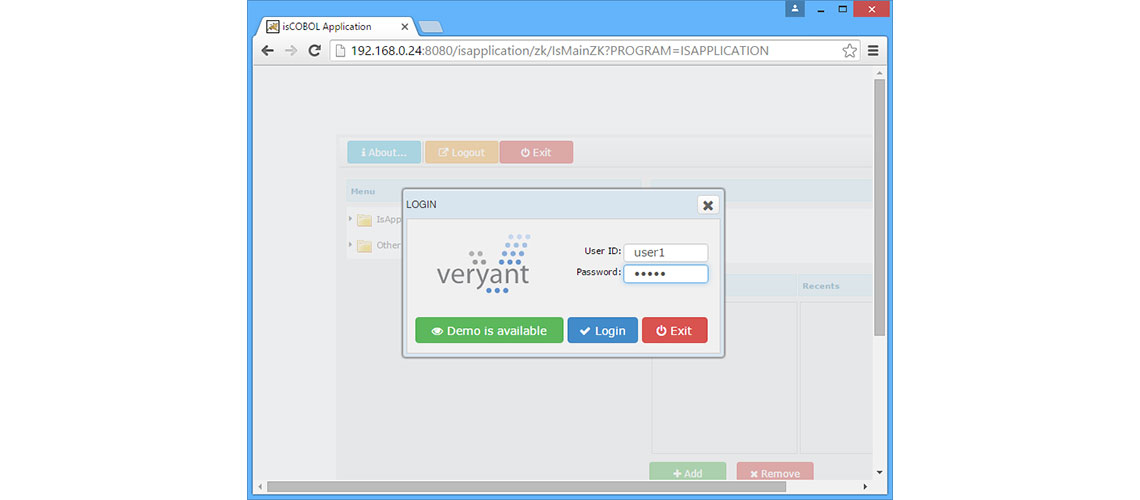Minimize the Chrome window
Viewport: 1140px width, 500px height.
(820, 9)
